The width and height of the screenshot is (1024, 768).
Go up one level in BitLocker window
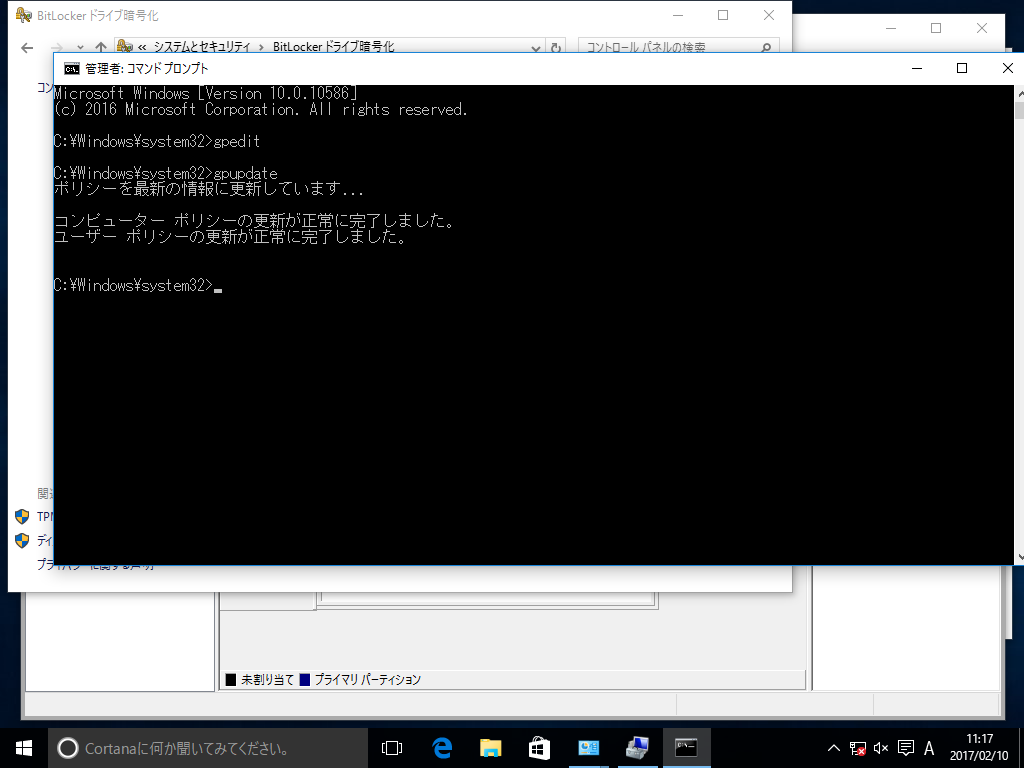pos(101,48)
